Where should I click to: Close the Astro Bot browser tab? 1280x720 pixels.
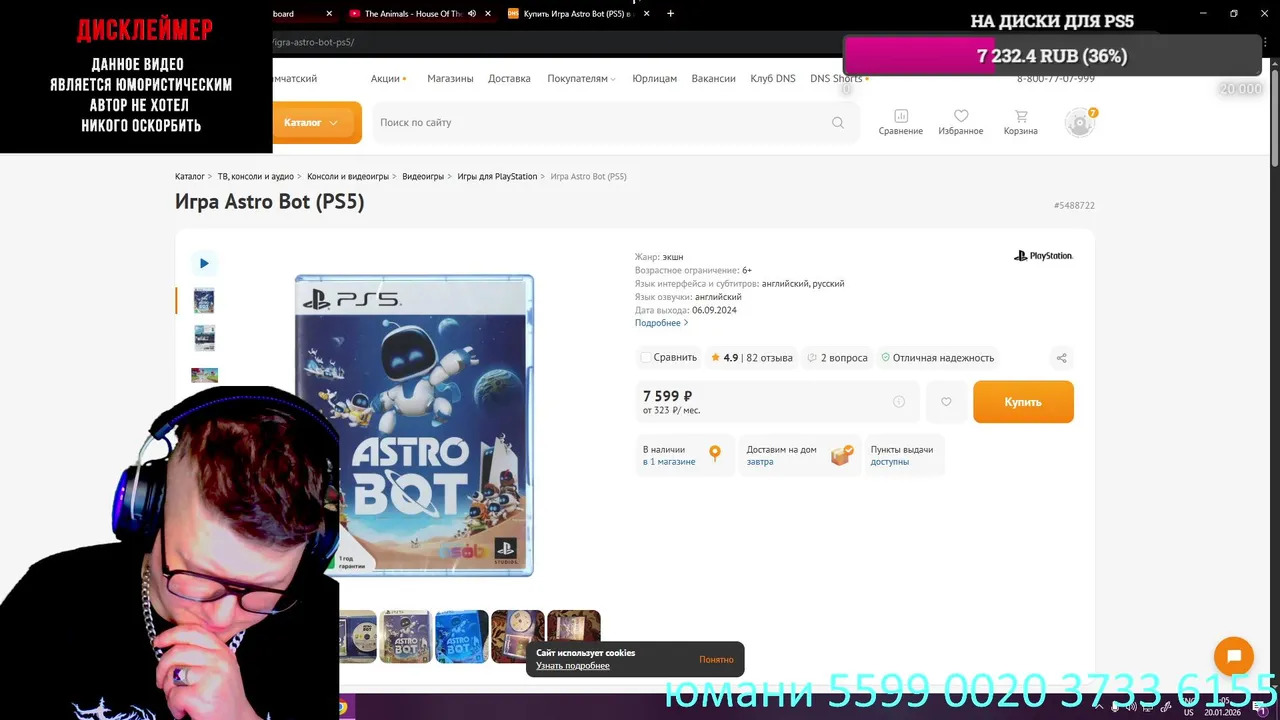pyautogui.click(x=645, y=14)
